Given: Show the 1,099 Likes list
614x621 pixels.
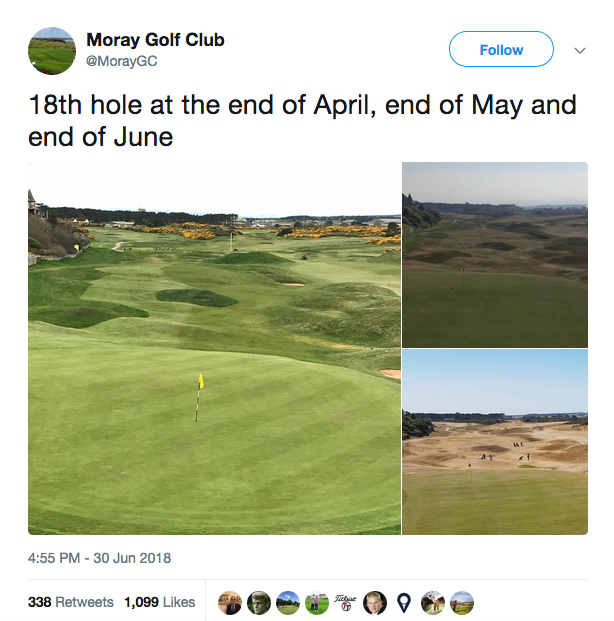Looking at the screenshot, I should coord(159,603).
